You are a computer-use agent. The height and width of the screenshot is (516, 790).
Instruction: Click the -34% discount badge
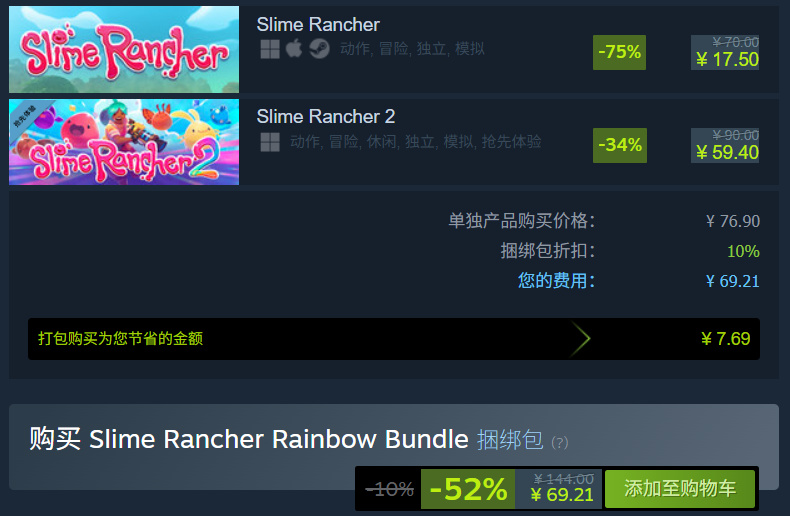[x=620, y=145]
